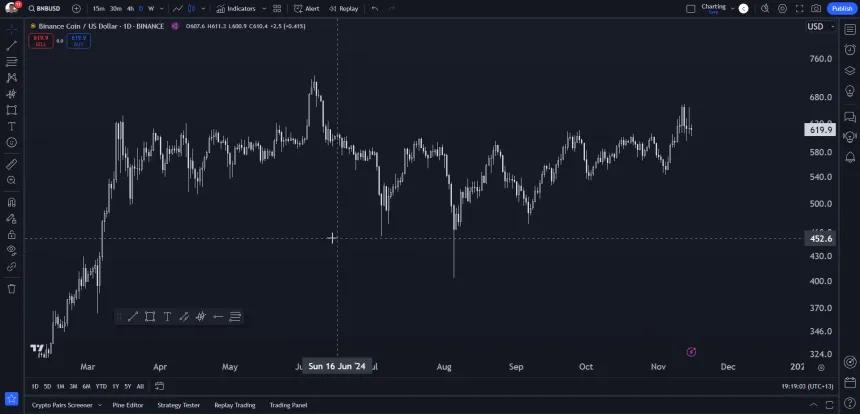Open the patterns tool in left toolbar
This screenshot has width=860, height=414.
point(12,78)
